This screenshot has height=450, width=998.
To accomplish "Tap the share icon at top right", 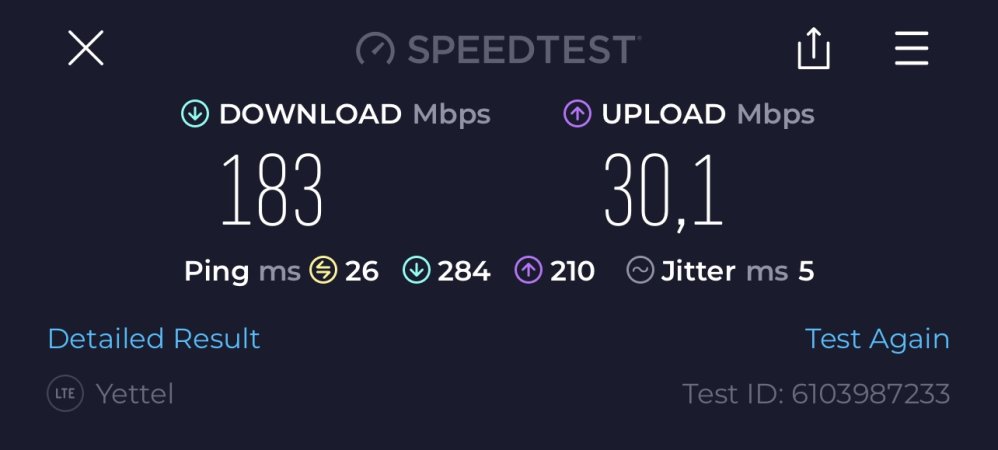I will coord(813,47).
